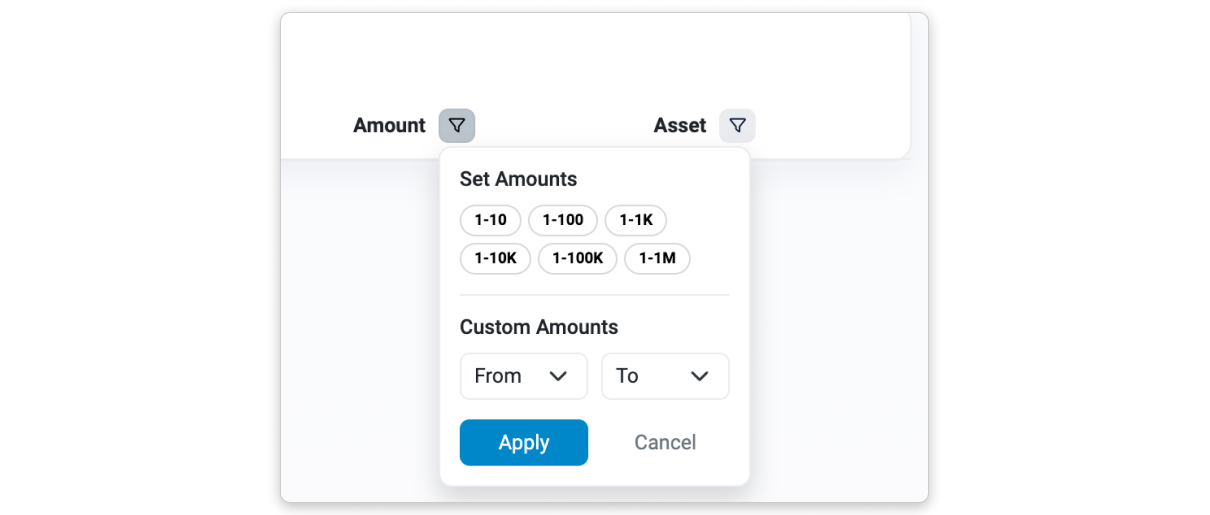Click the Custom Amounts heading
This screenshot has height=515, width=1210.
pos(538,327)
